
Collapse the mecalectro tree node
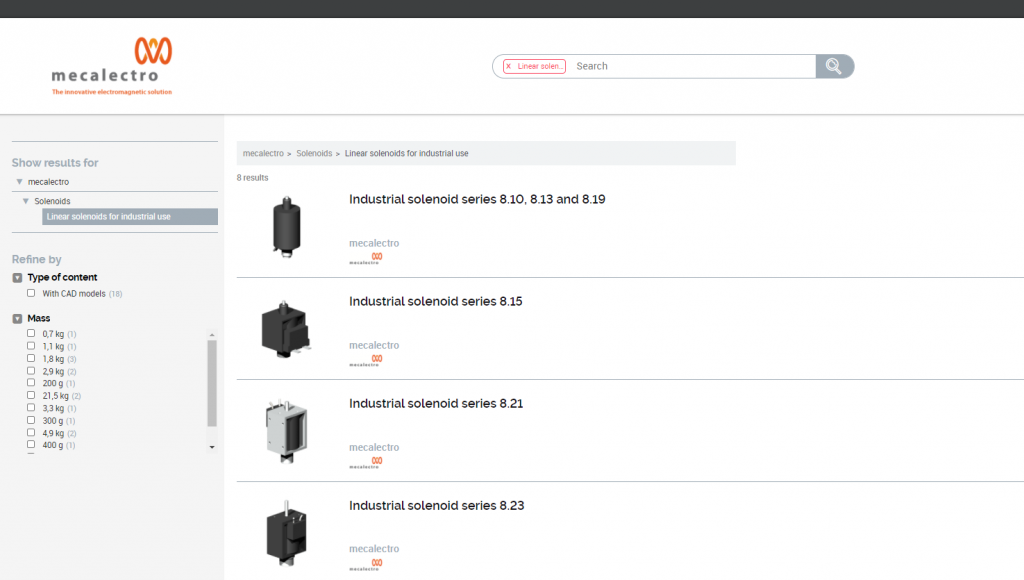(19, 182)
